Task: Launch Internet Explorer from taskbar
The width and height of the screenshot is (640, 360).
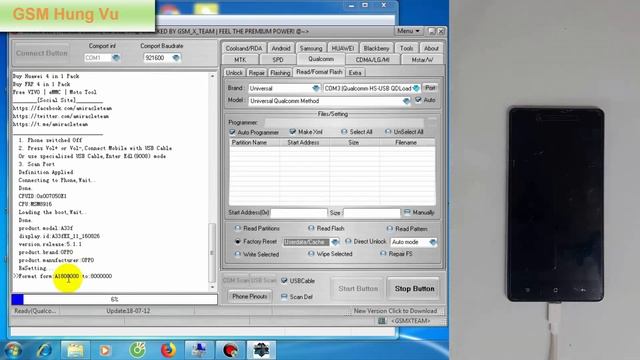Action: tap(44, 350)
